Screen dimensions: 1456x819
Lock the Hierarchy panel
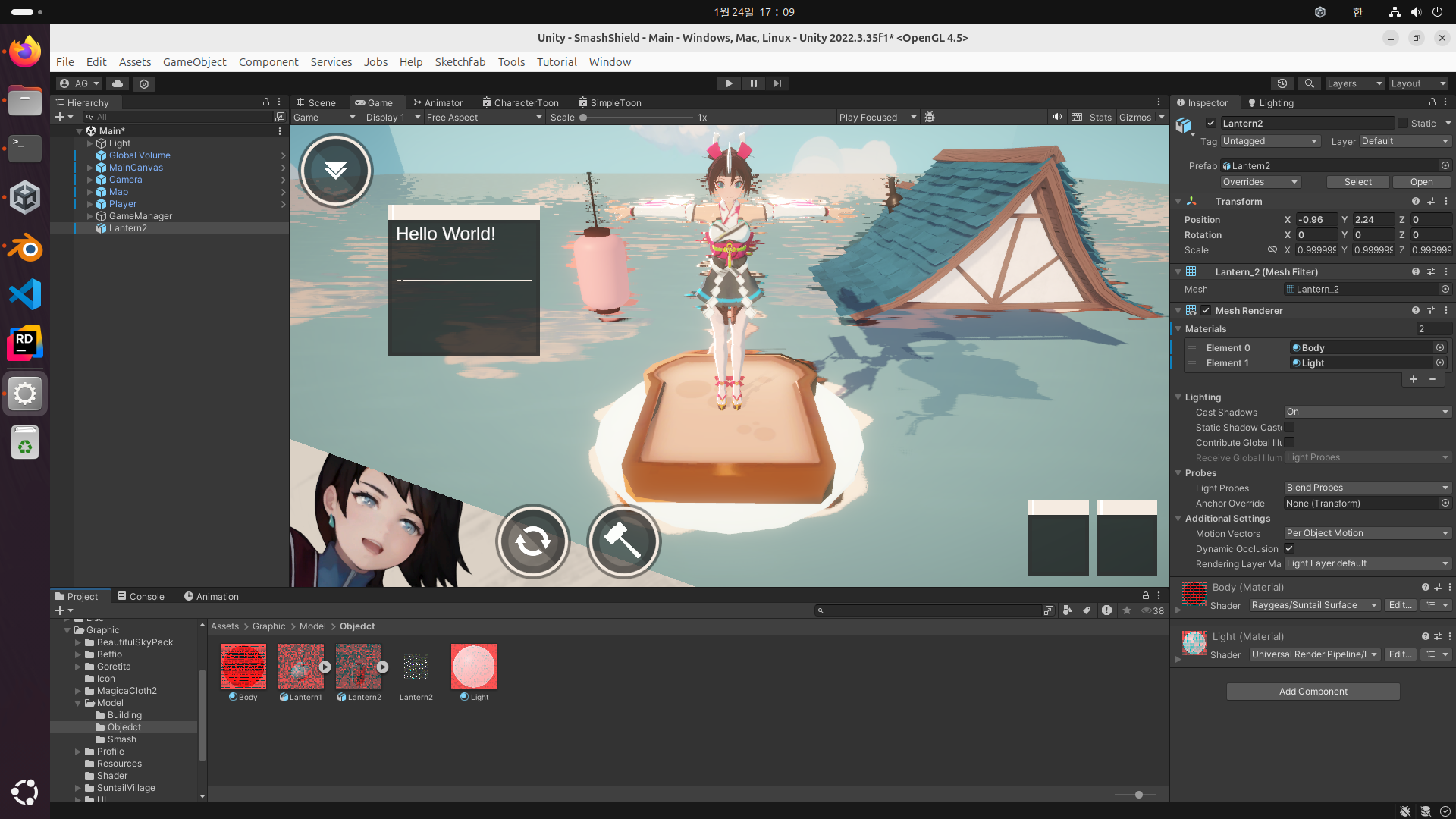[266, 102]
